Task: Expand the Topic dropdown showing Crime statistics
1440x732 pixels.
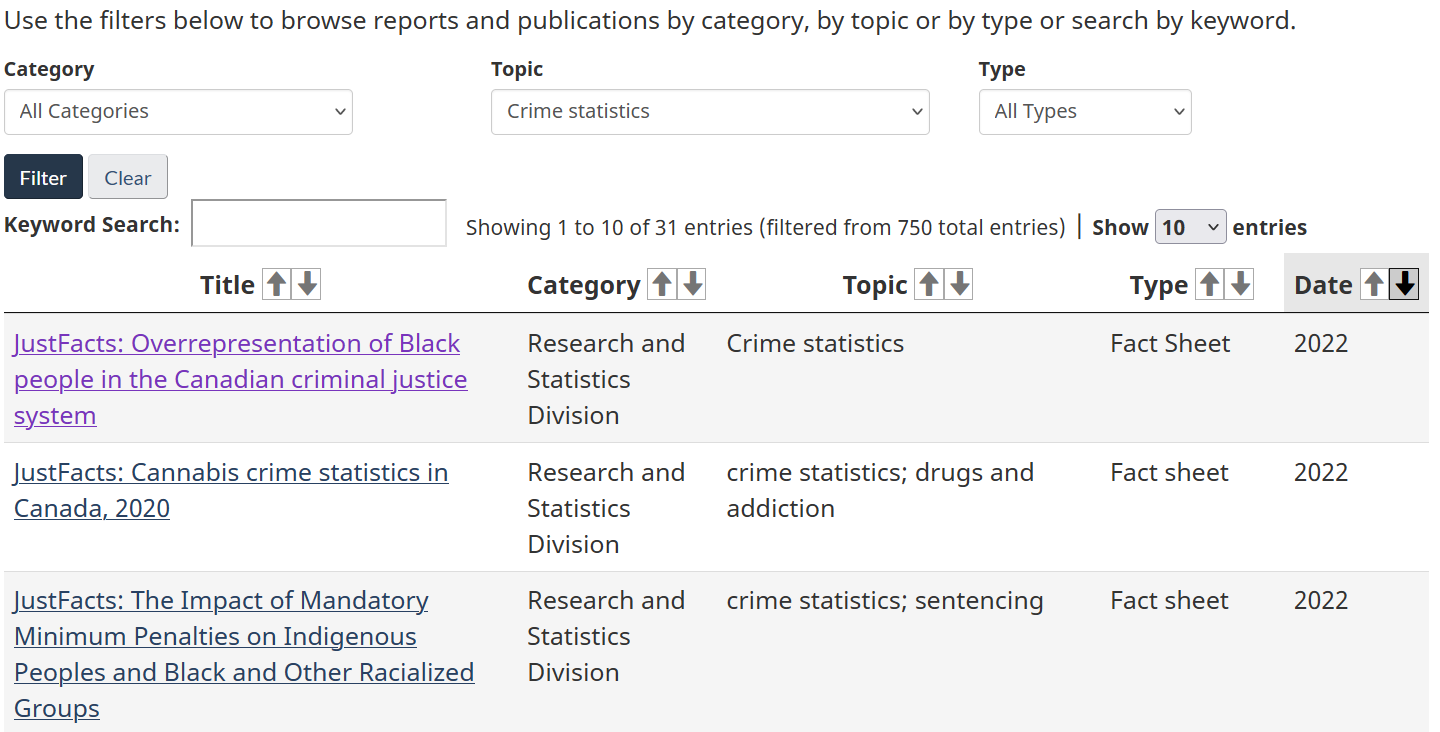Action: coord(710,112)
